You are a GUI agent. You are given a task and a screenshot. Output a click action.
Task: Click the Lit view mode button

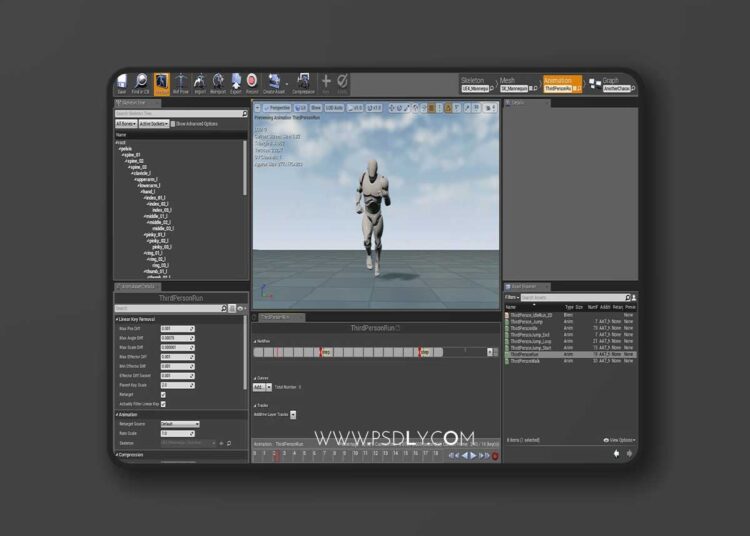300,108
